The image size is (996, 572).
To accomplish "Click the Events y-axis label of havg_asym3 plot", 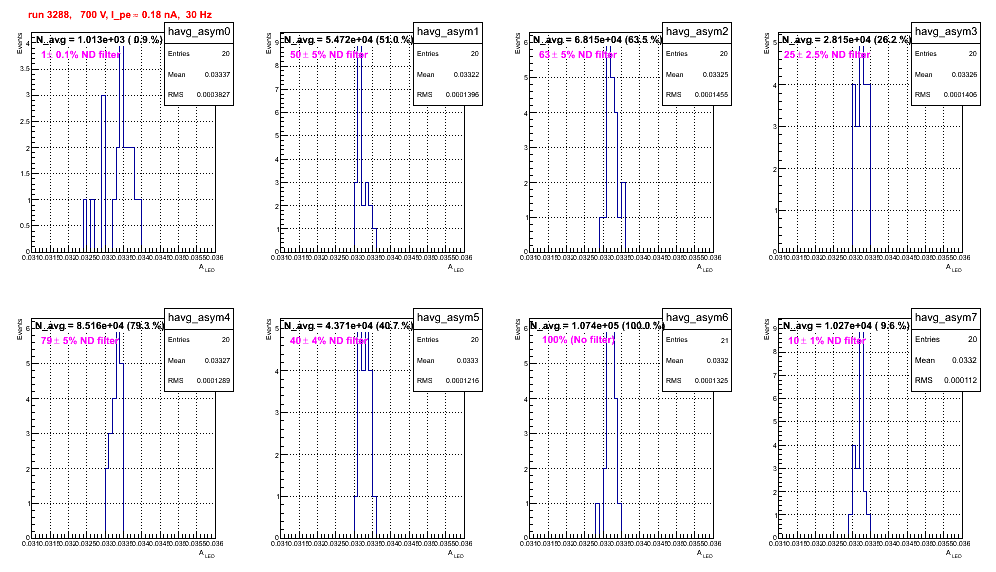I will point(767,43).
